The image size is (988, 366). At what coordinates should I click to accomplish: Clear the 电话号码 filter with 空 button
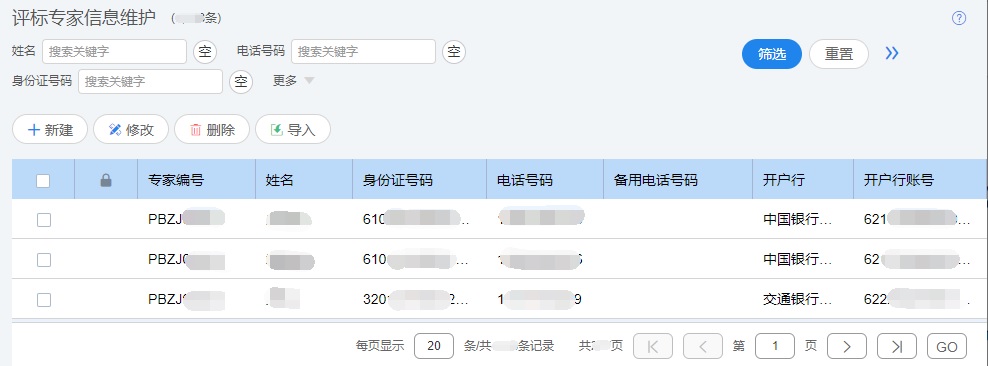tap(454, 52)
